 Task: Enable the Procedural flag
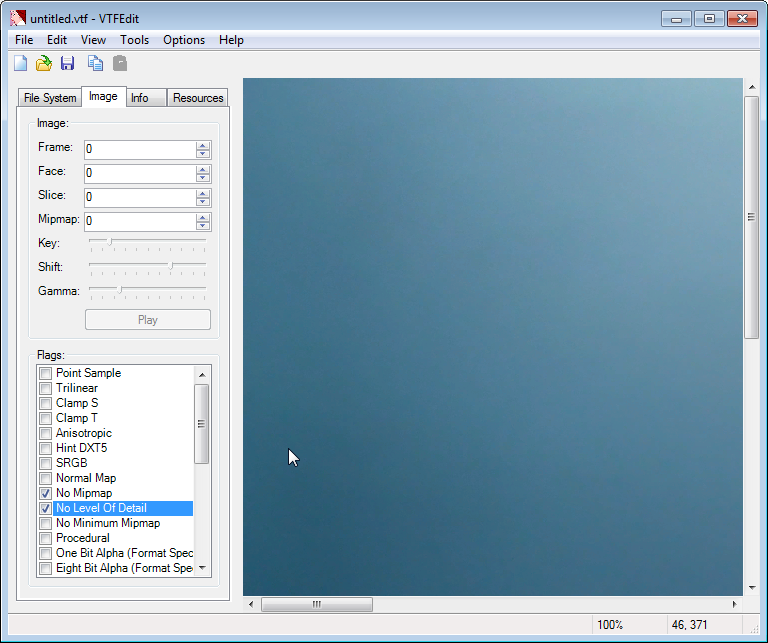tap(46, 538)
